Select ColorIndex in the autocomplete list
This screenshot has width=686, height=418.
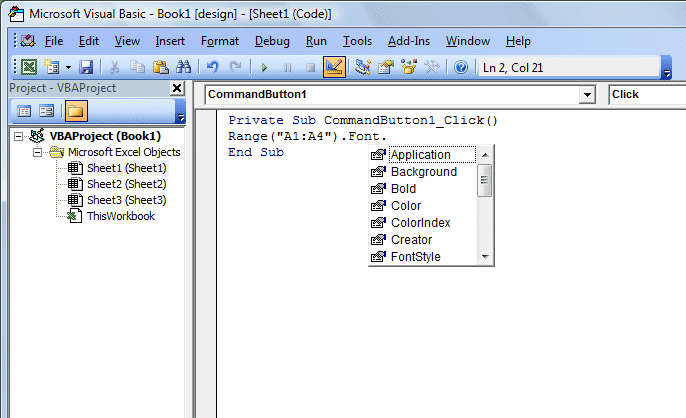click(x=420, y=223)
